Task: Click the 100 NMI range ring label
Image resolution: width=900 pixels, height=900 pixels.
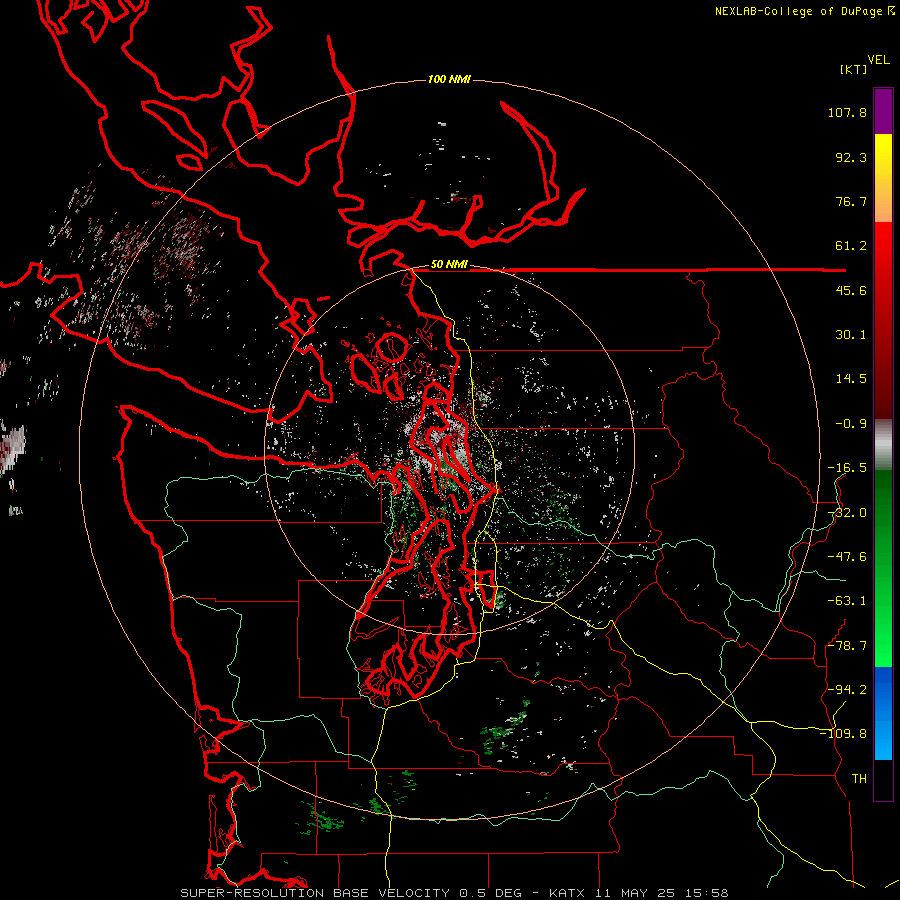Action: coord(449,79)
